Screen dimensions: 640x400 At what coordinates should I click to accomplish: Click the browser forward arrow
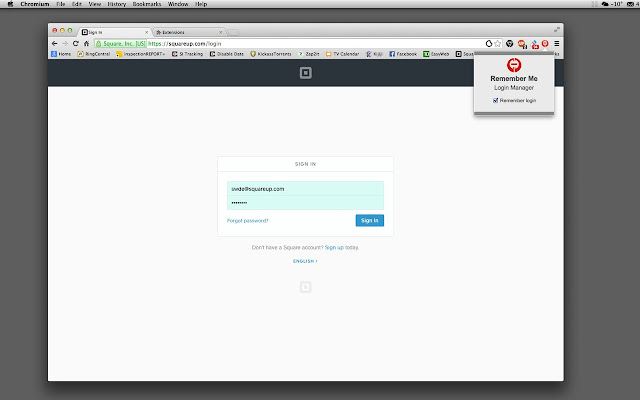tap(65, 43)
